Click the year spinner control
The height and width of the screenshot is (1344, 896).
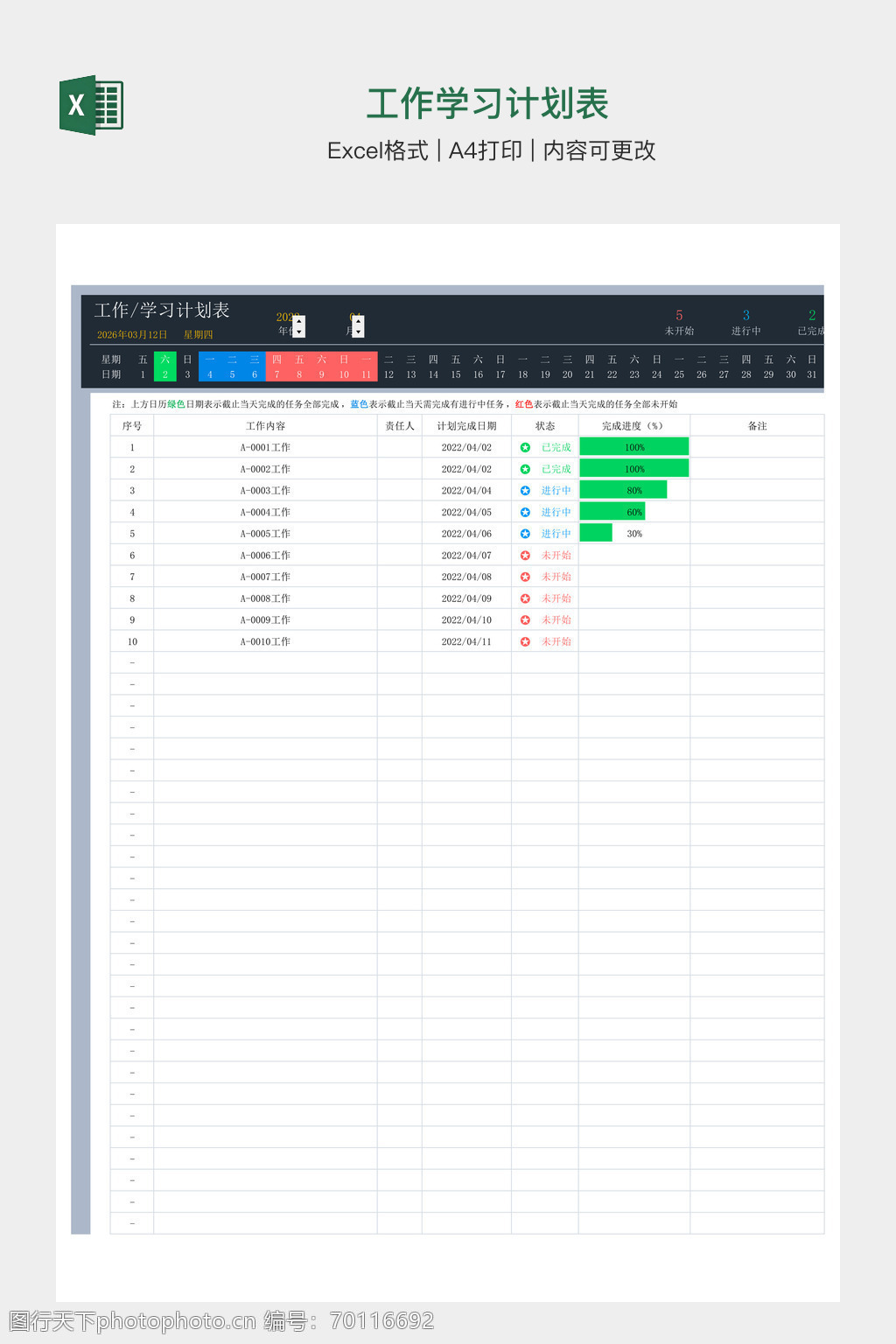(299, 326)
